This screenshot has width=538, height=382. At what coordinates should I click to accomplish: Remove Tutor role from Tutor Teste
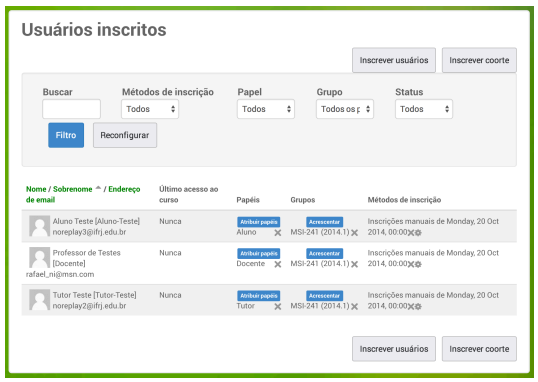click(278, 306)
